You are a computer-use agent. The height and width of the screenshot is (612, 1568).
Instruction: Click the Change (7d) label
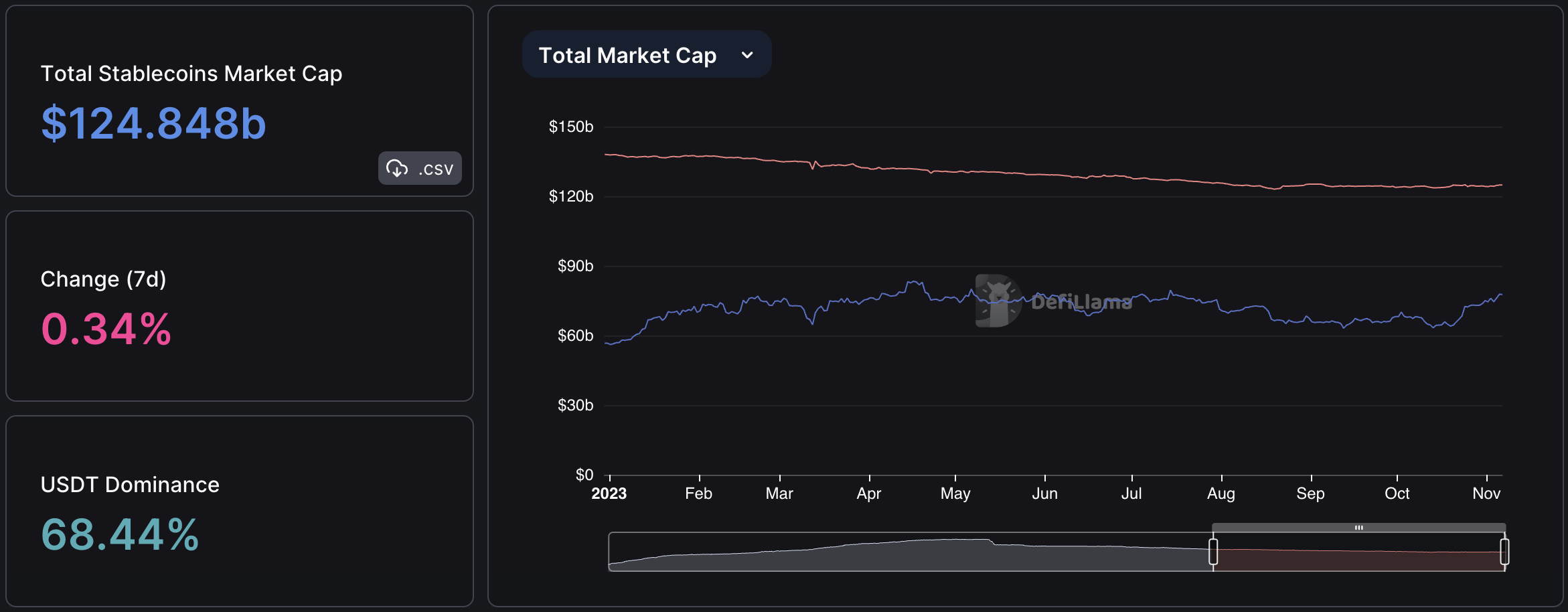point(103,279)
